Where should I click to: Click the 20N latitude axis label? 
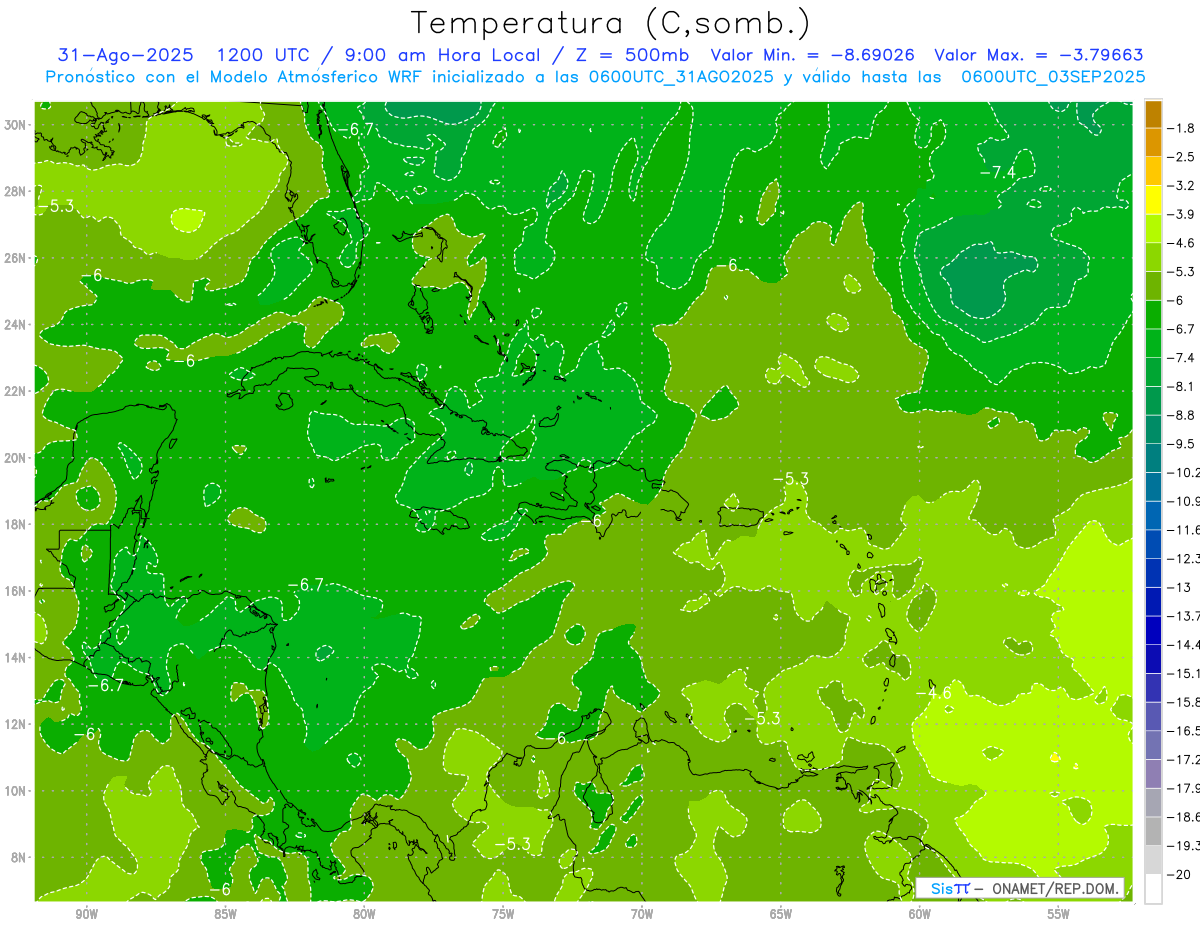coord(16,458)
